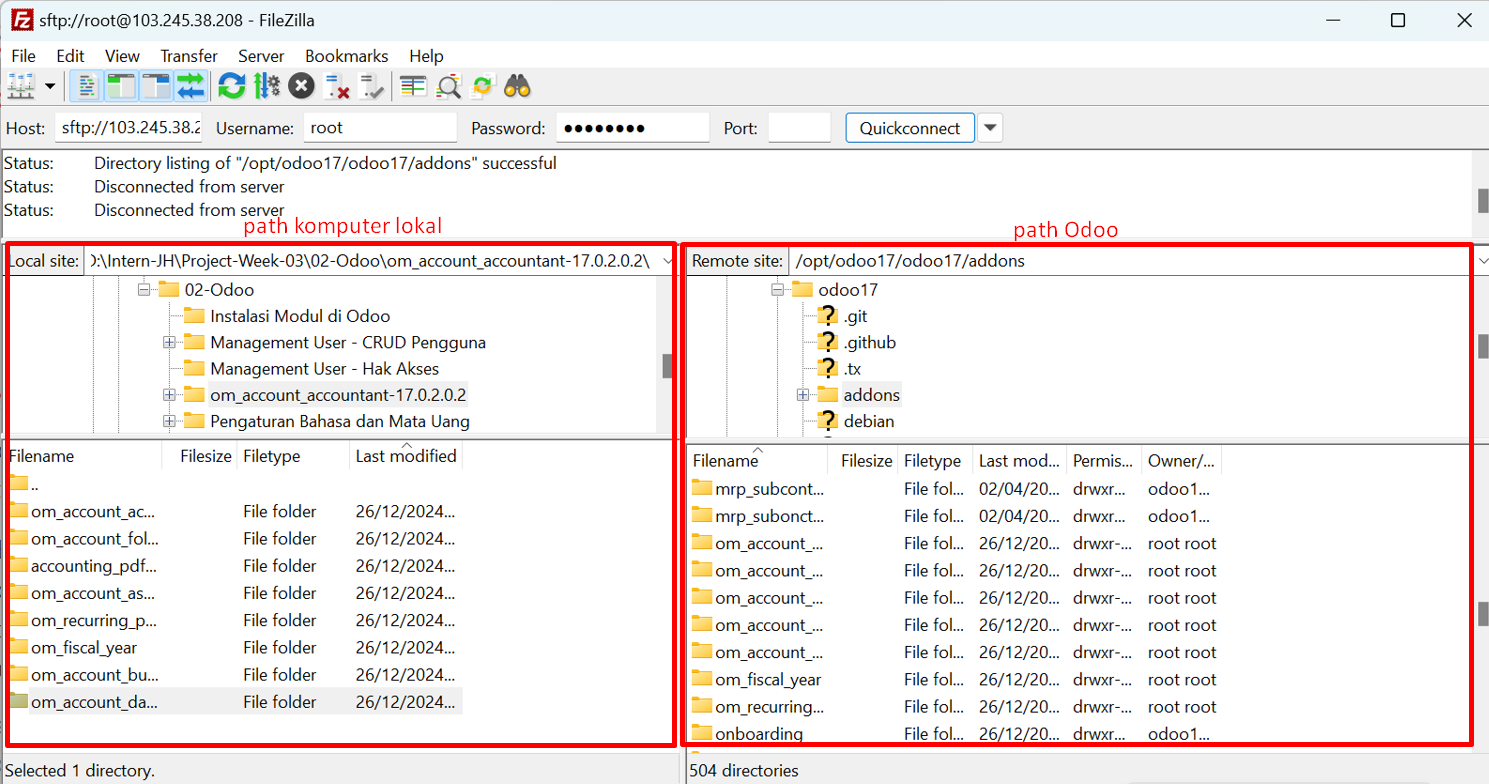The image size is (1489, 784).
Task: Cancel the current operation
Action: pos(301,86)
